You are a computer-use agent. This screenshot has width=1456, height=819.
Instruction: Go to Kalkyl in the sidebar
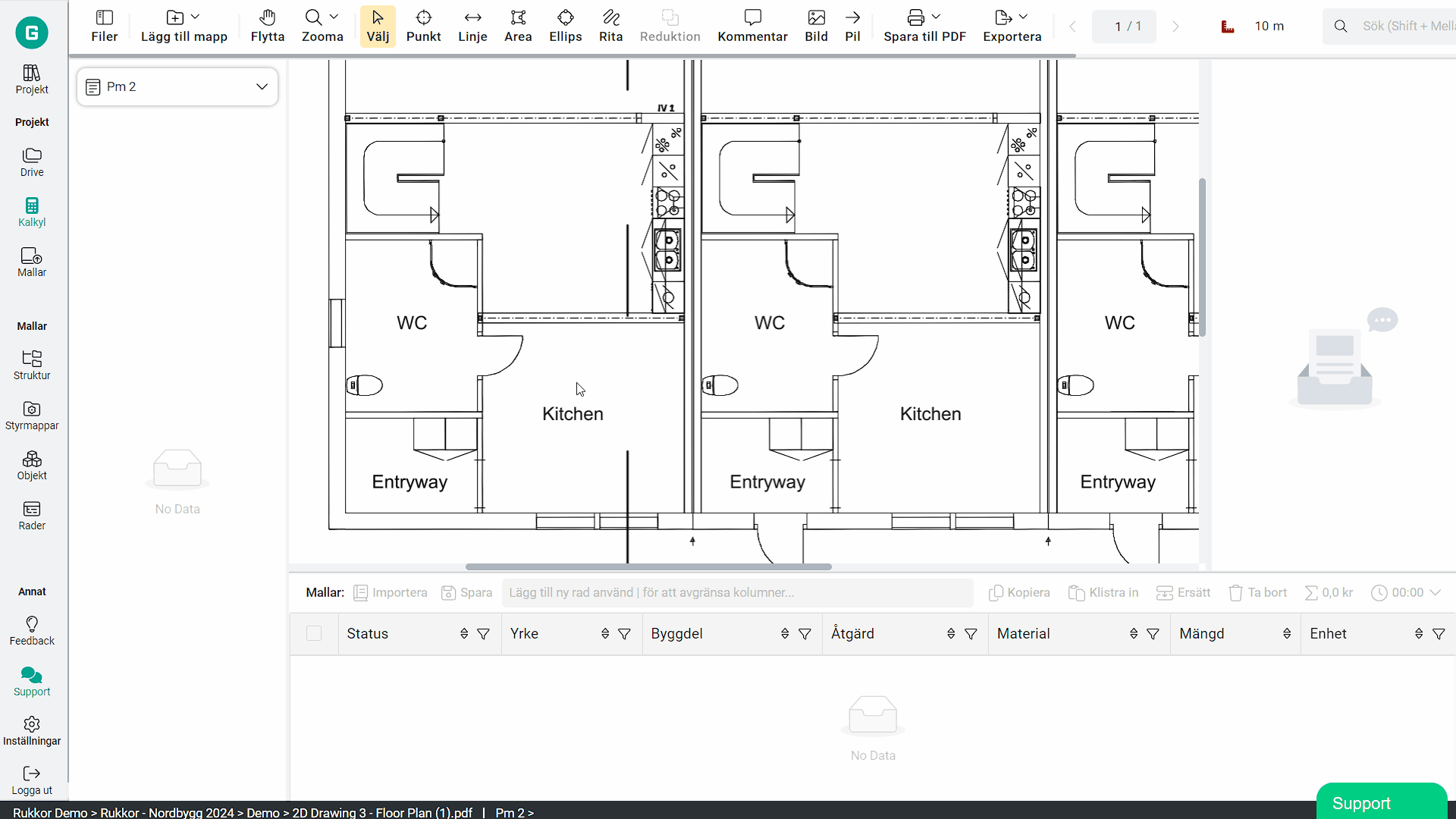point(32,212)
